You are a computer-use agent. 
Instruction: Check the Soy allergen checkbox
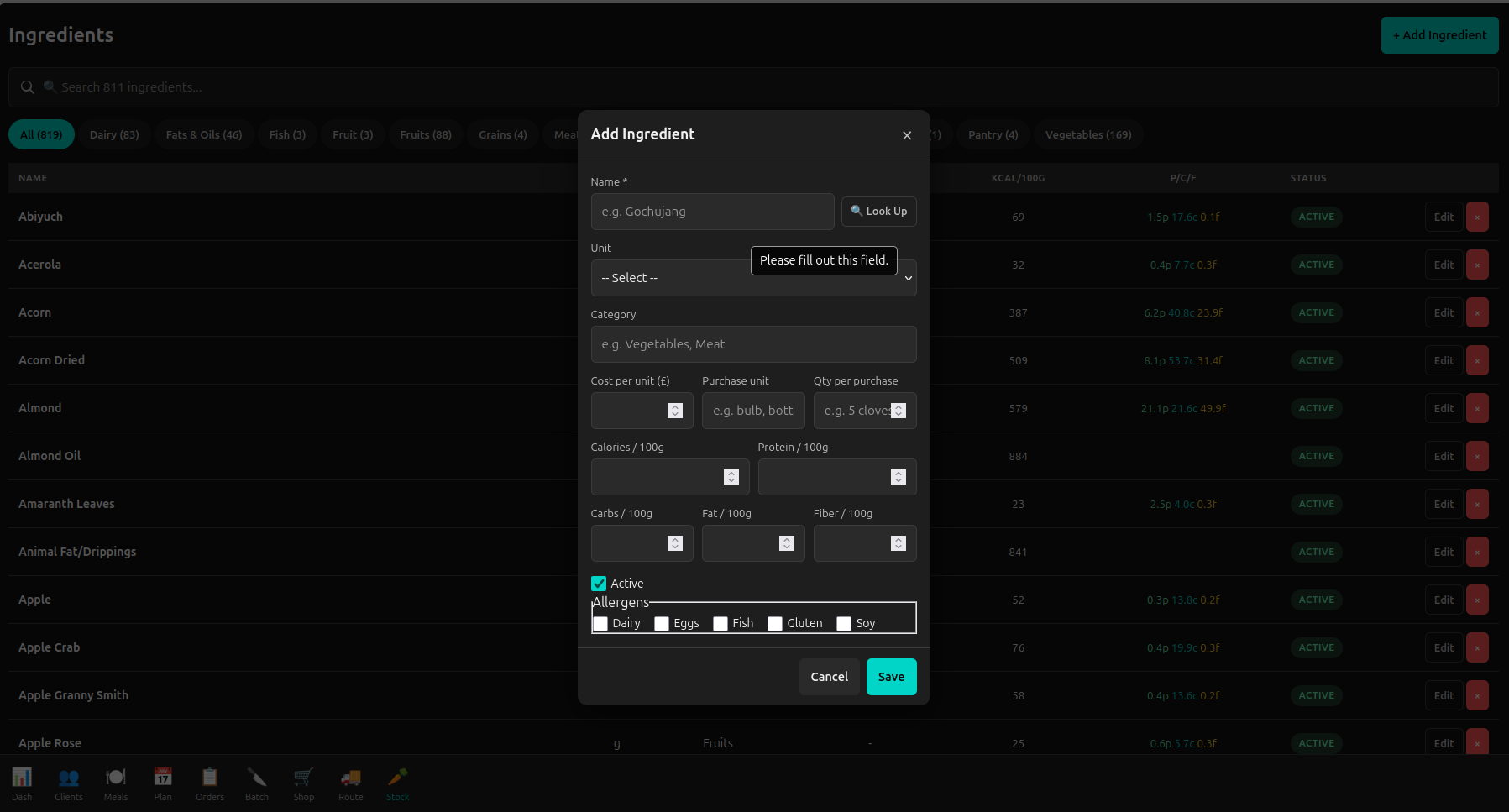pos(844,623)
